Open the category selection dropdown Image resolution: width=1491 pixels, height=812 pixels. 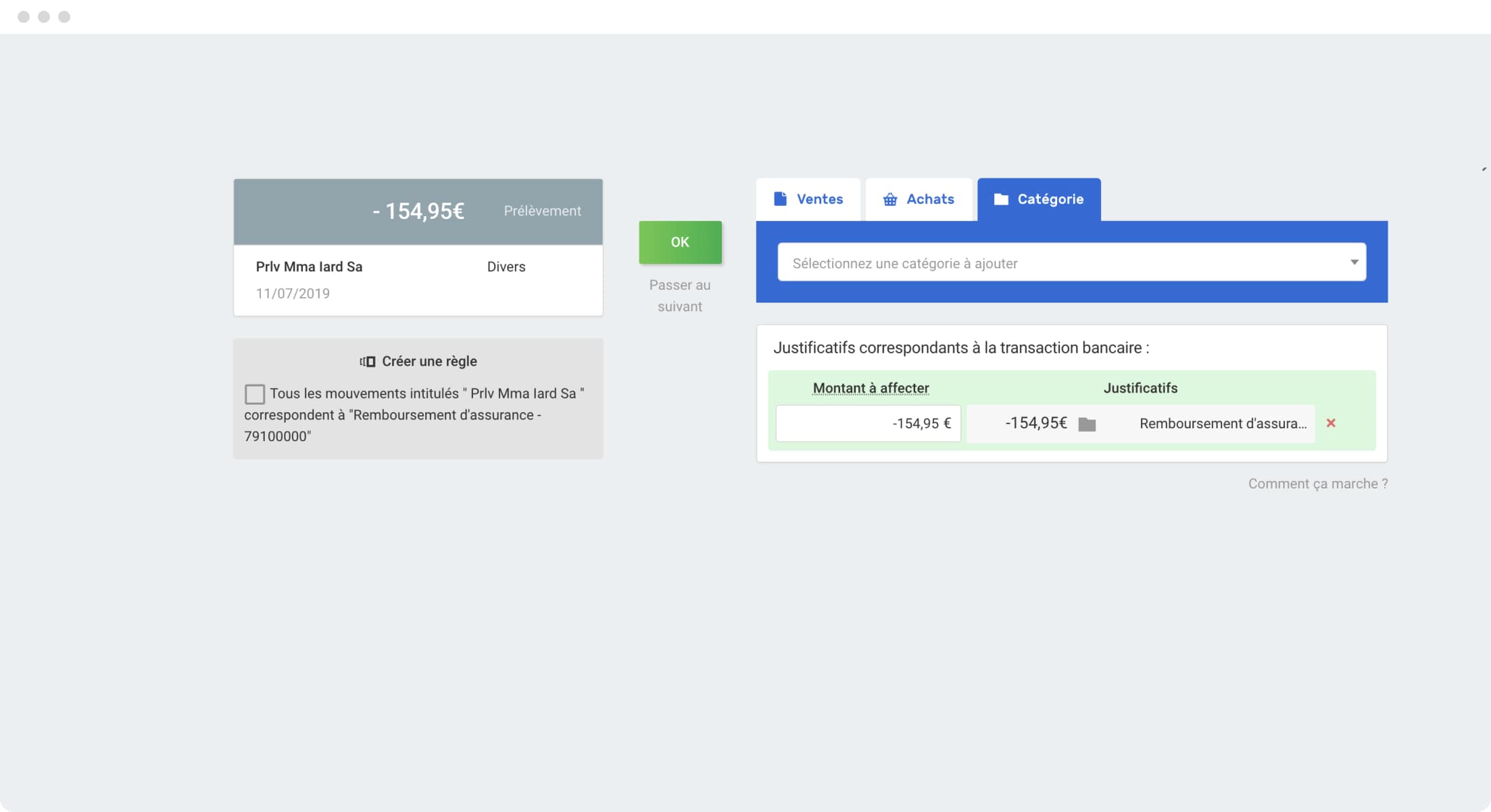[1061, 263]
